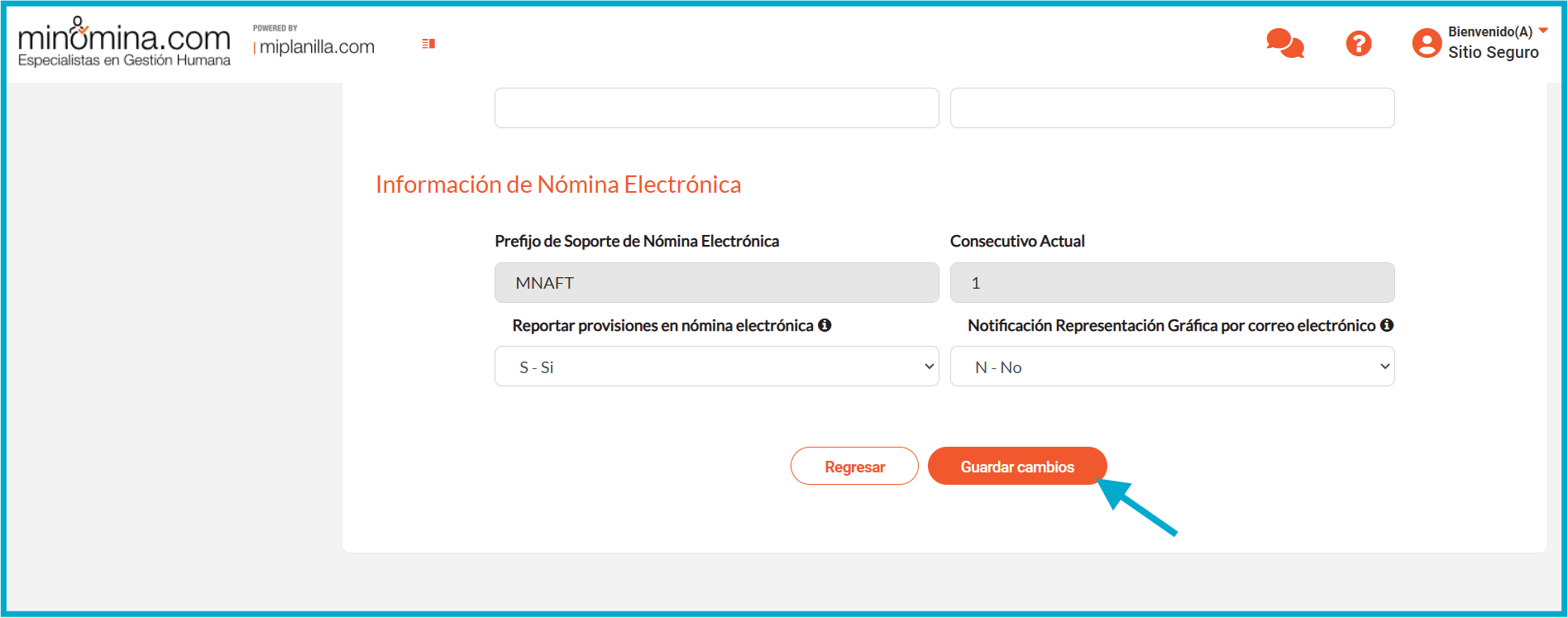Click the Prefijo de Soporte field MNAFT
Image resolution: width=1568 pixels, height=618 pixels.
pyautogui.click(x=716, y=283)
